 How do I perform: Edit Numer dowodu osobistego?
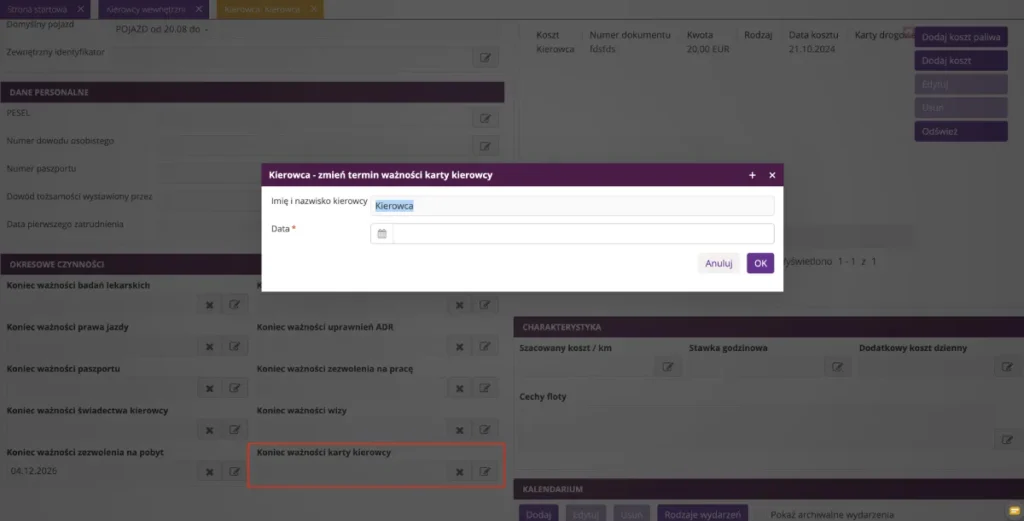(x=485, y=146)
